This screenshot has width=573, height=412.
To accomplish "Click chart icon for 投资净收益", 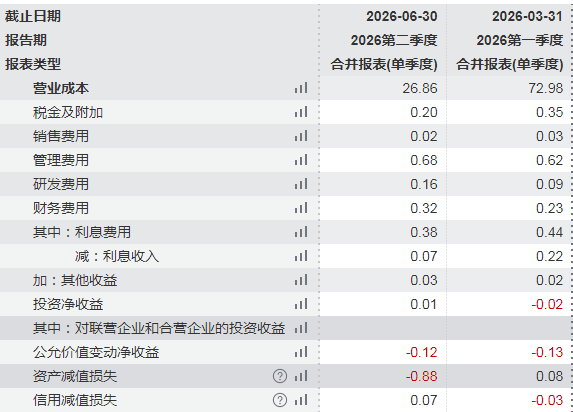I will [301, 304].
